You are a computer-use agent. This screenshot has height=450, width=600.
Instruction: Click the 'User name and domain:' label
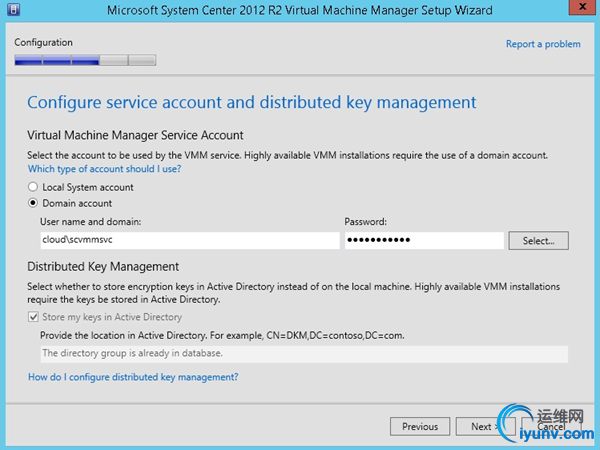[x=91, y=222]
